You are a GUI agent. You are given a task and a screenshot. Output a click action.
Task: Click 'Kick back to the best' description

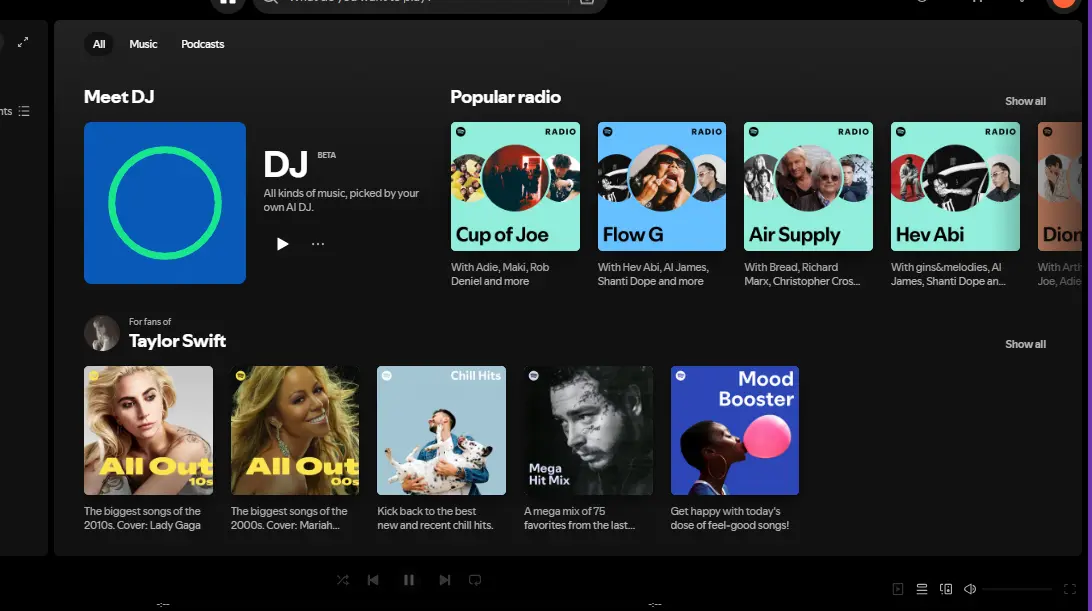point(435,518)
